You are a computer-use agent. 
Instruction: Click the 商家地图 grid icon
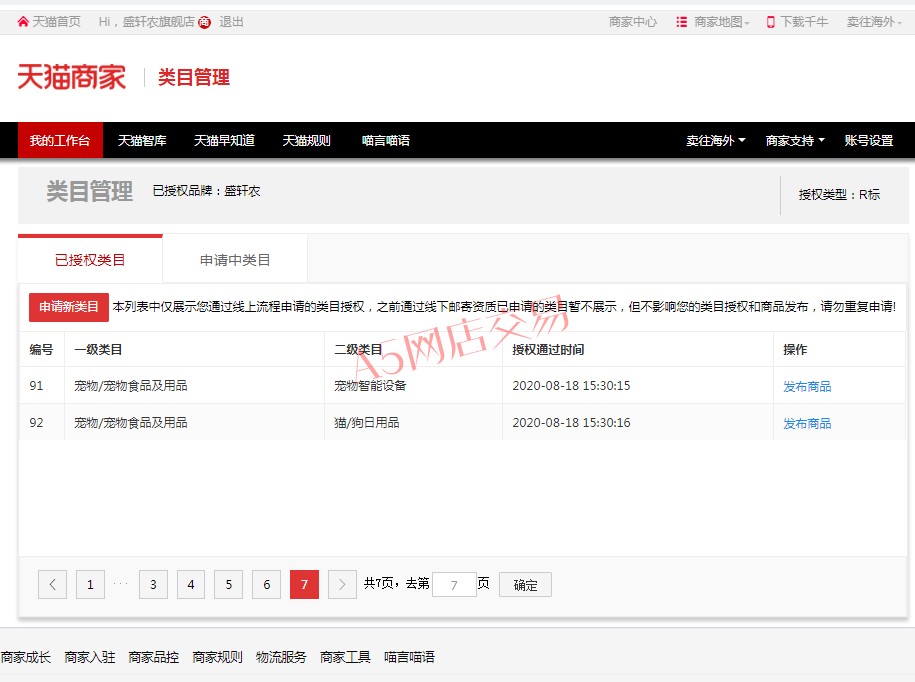coord(681,22)
